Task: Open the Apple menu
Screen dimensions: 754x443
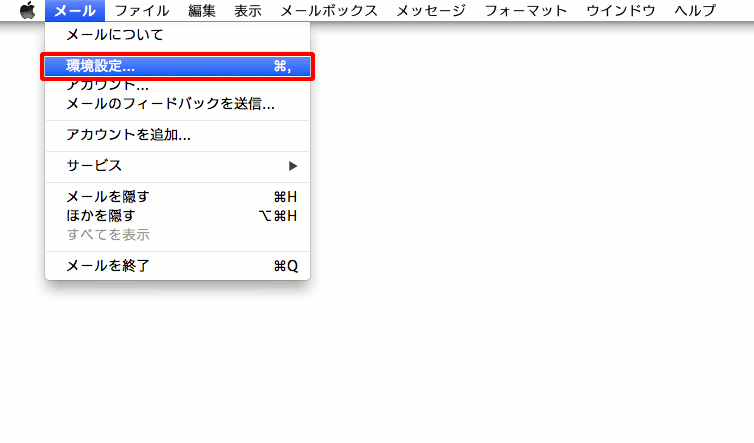Action: (x=27, y=11)
